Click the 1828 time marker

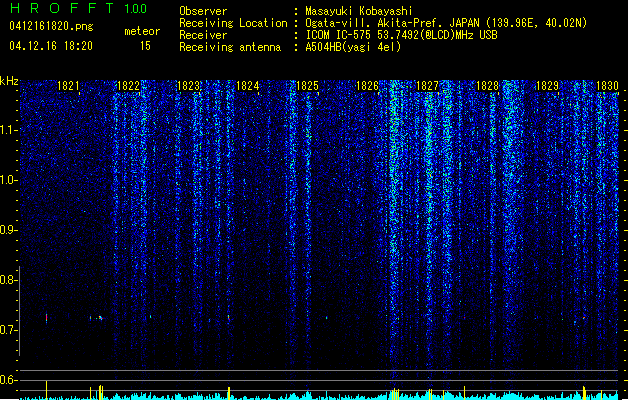point(487,86)
